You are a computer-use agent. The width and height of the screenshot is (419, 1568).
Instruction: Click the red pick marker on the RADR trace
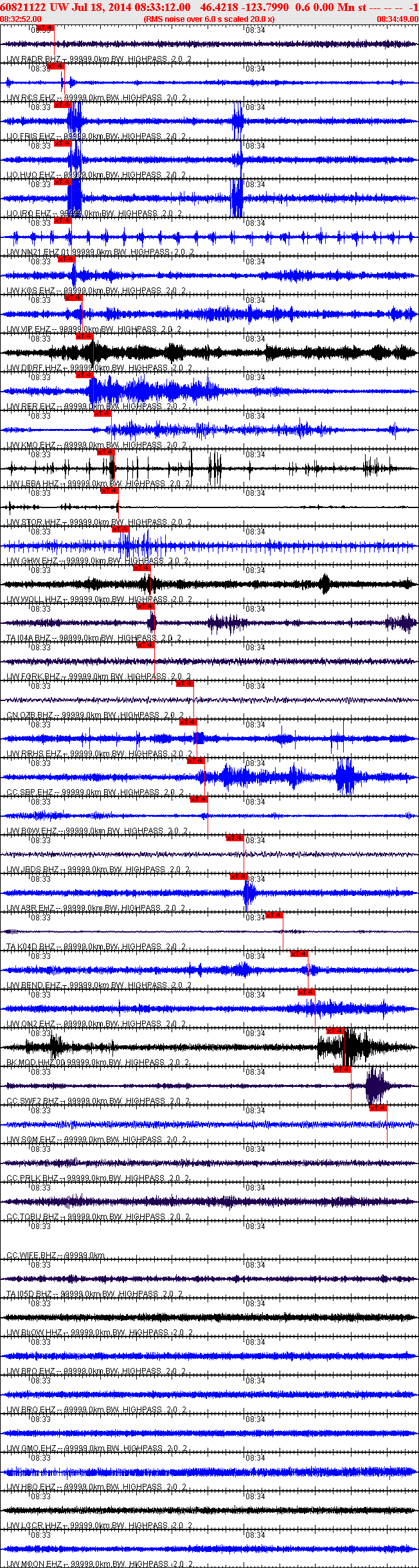point(46,28)
